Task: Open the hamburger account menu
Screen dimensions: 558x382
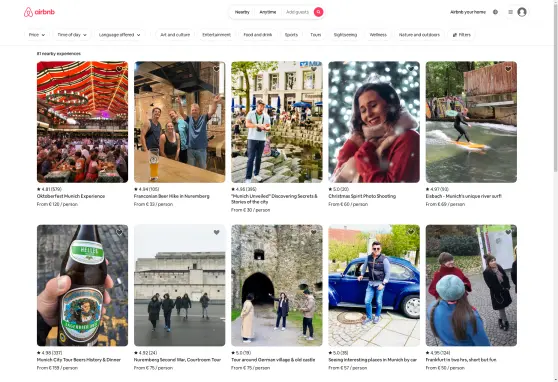Action: (x=510, y=12)
